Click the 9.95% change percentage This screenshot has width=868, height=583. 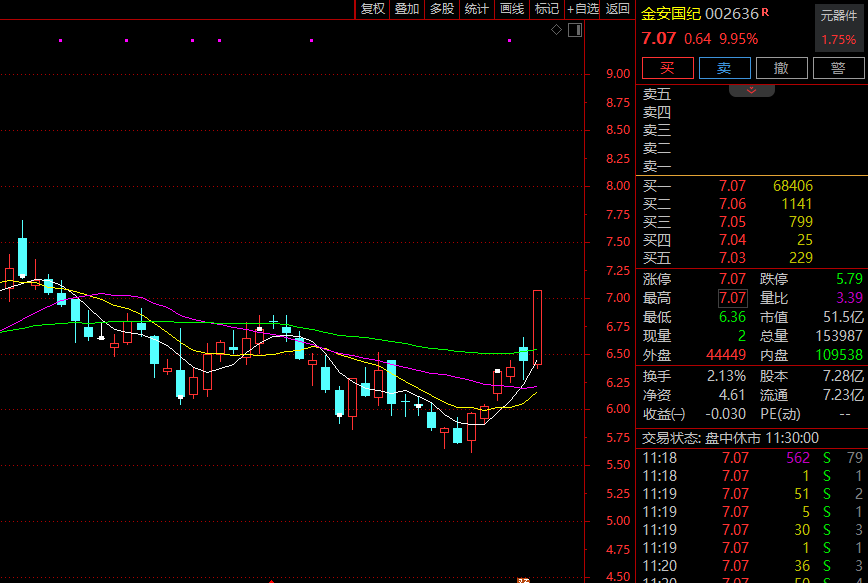(x=738, y=39)
